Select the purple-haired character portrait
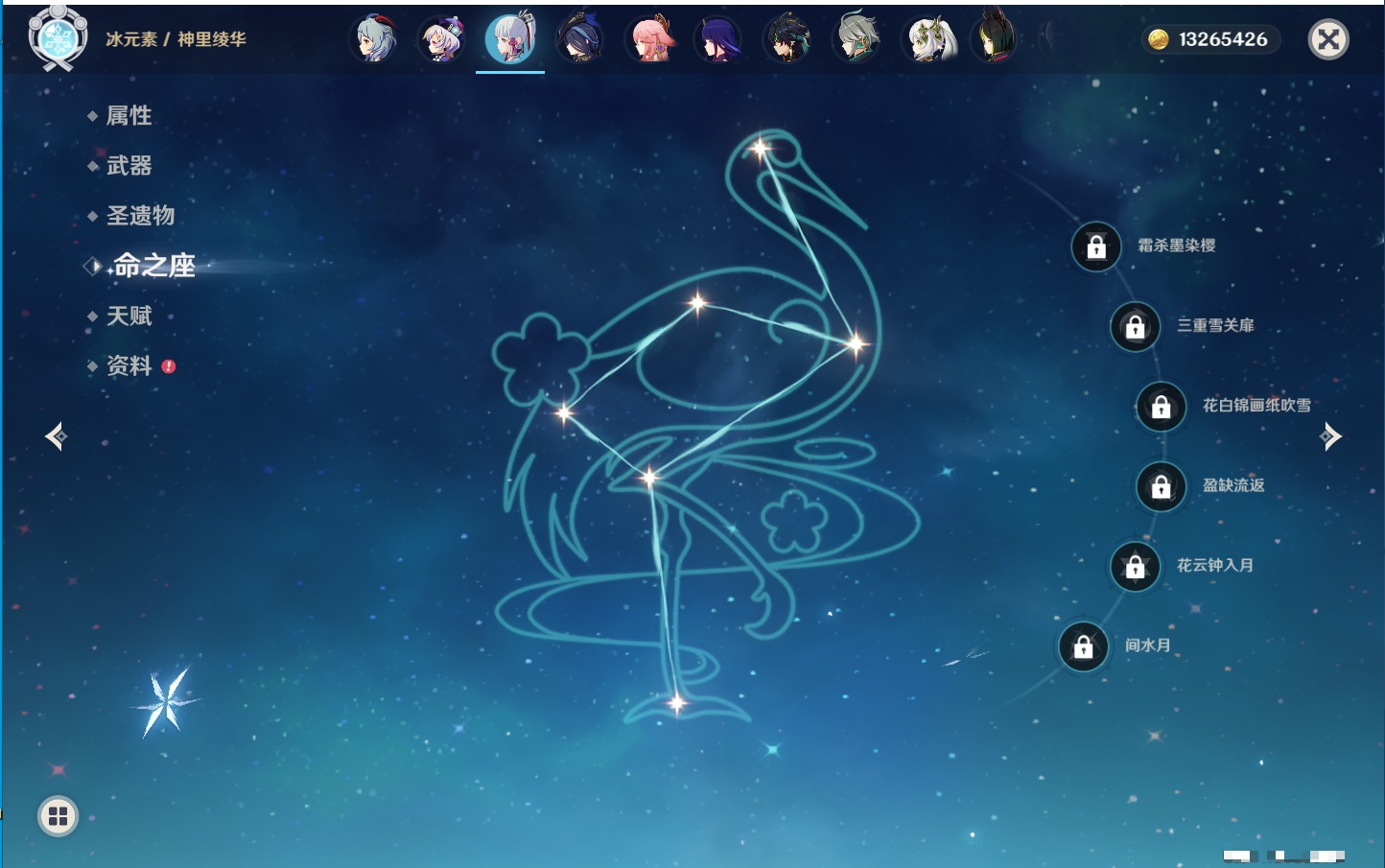1385x868 pixels. (x=718, y=39)
